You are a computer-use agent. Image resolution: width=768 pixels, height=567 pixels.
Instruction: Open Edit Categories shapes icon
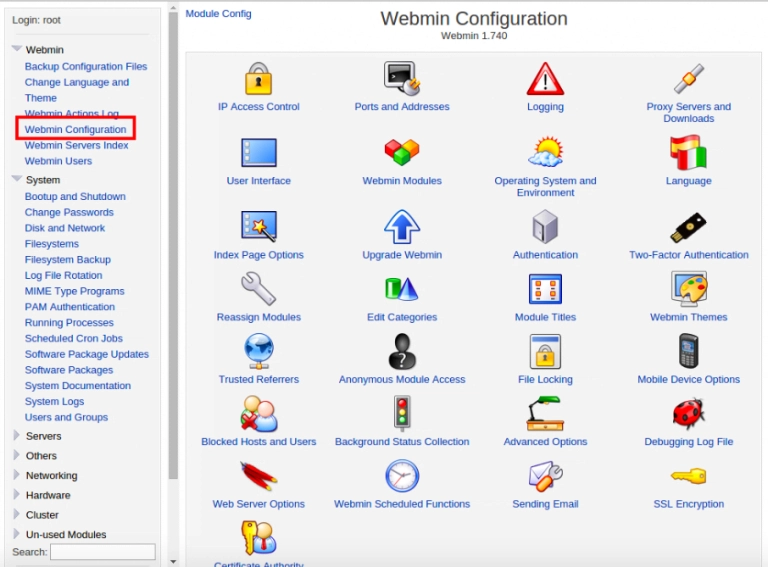[x=402, y=289]
